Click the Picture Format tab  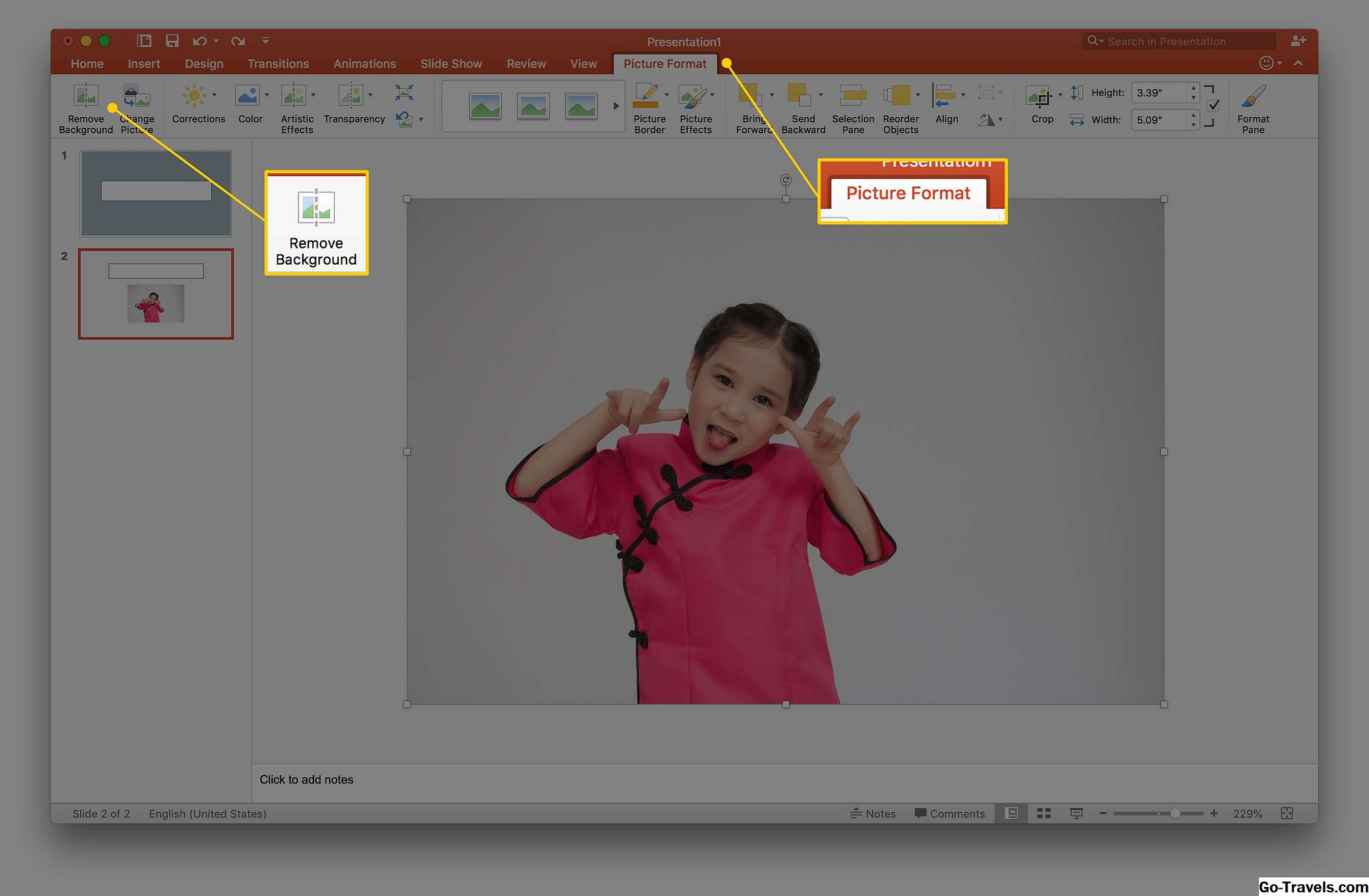point(665,63)
